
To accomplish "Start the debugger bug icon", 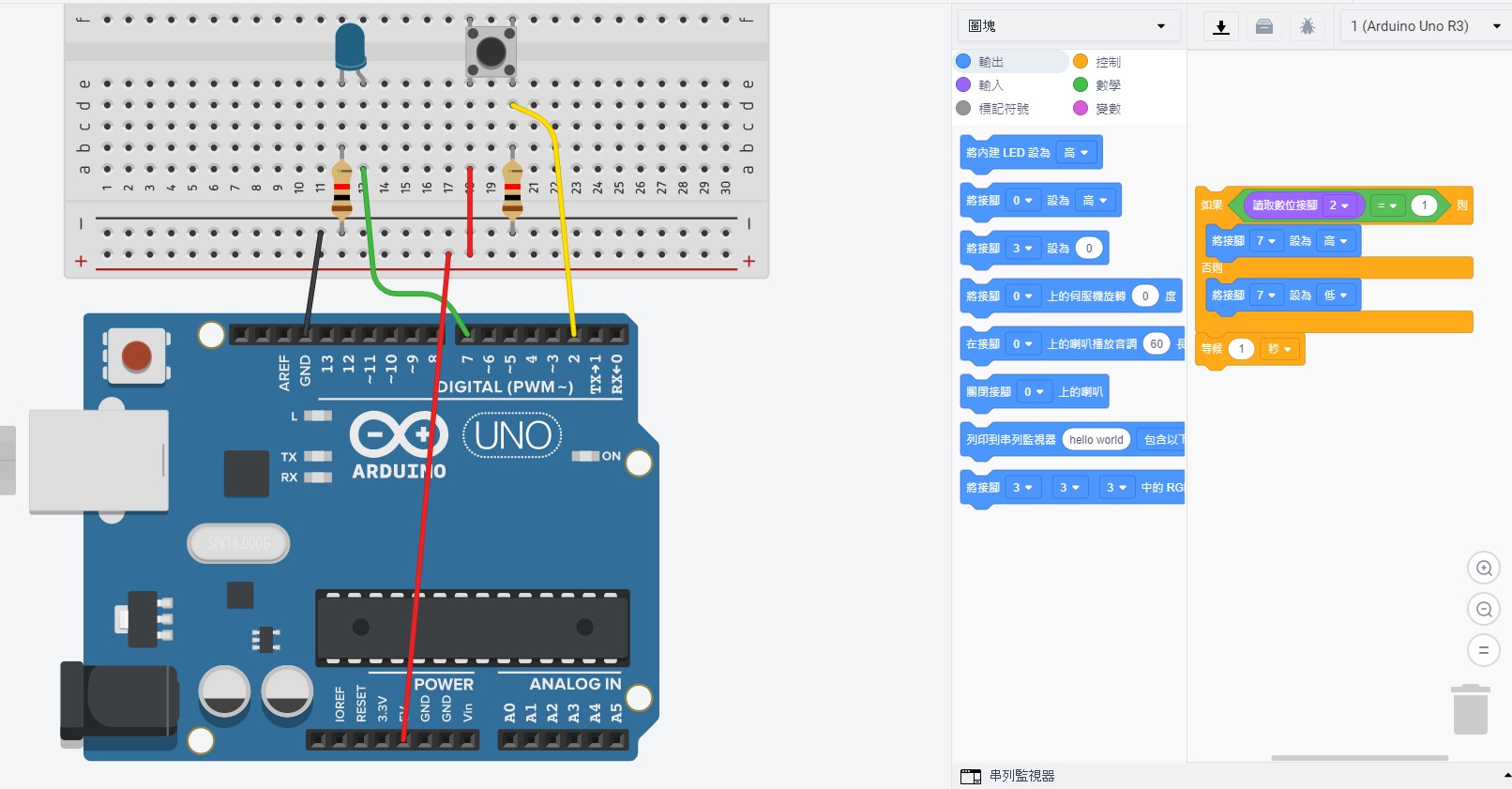I will [1308, 26].
